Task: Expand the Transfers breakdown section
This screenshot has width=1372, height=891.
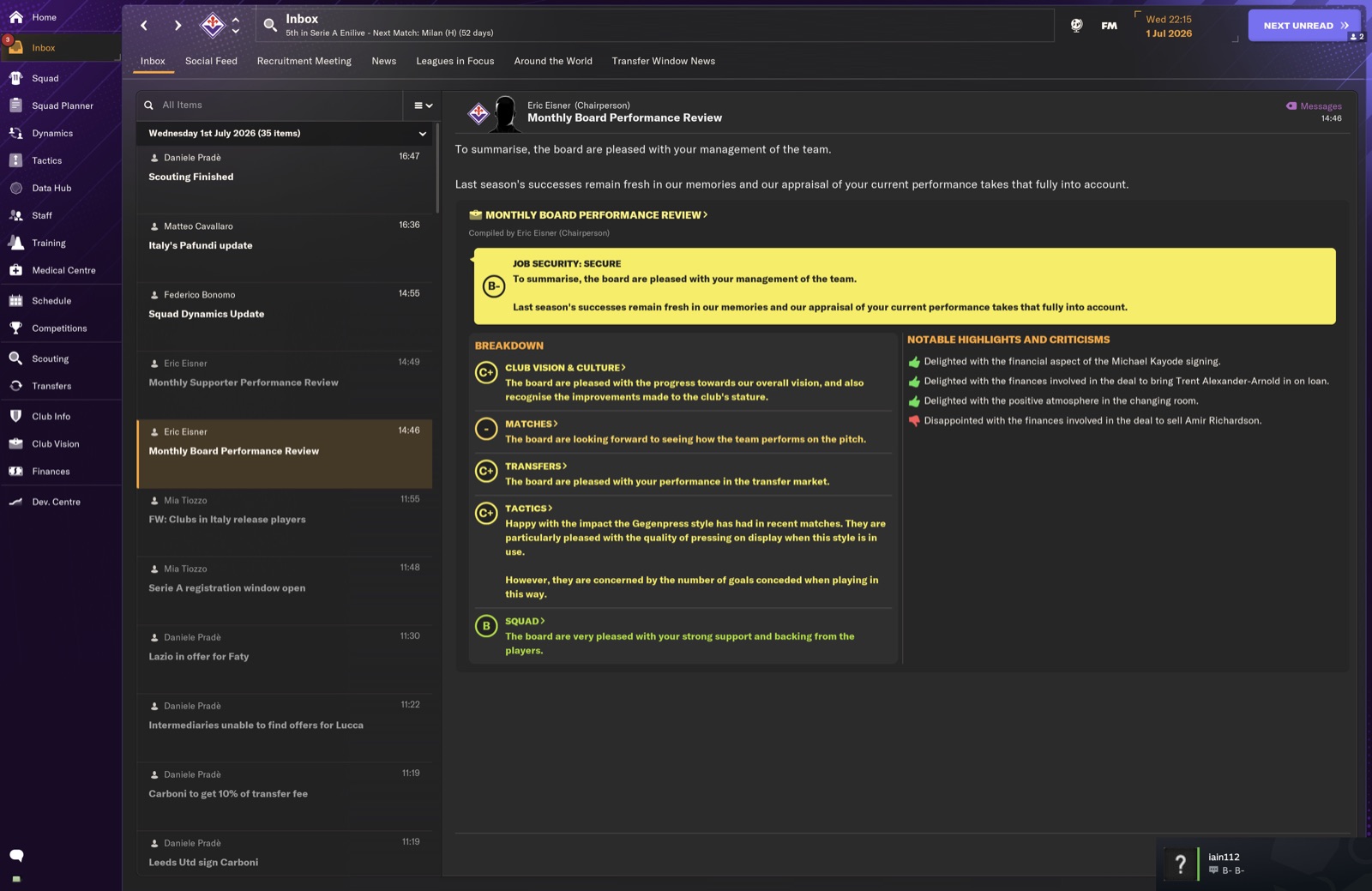Action: (536, 467)
